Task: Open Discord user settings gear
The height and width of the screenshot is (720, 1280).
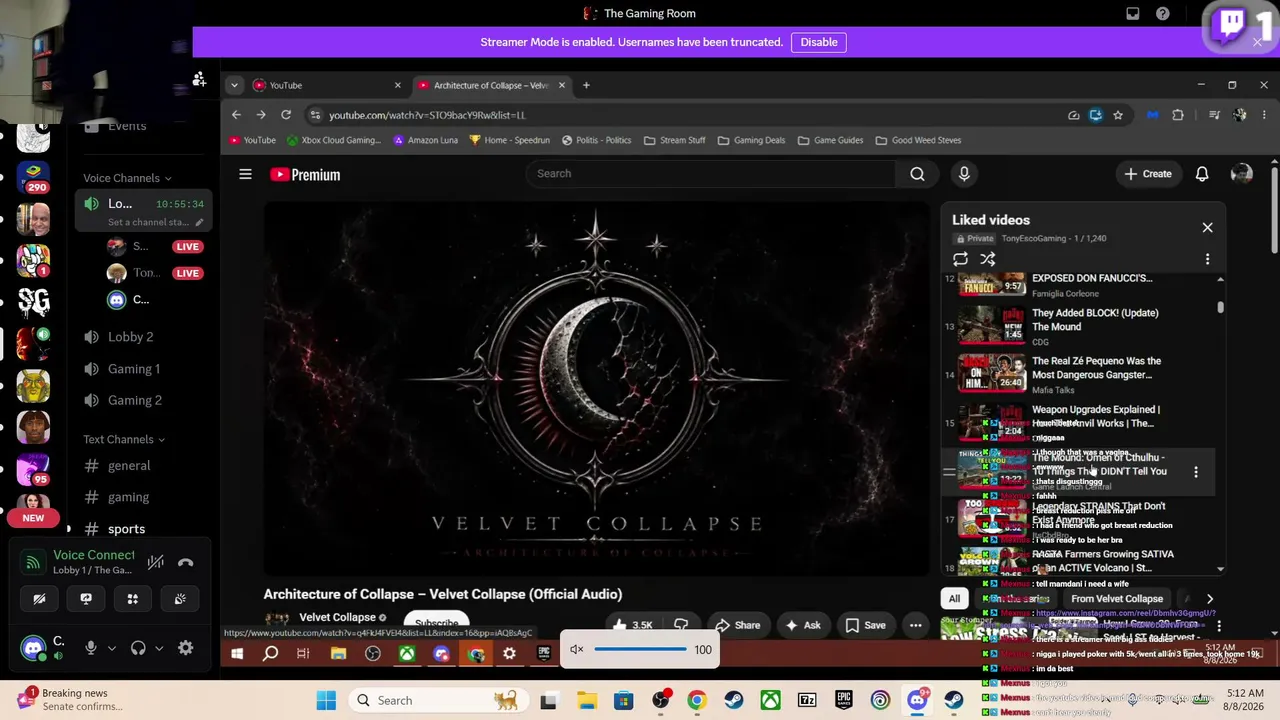Action: tap(185, 648)
